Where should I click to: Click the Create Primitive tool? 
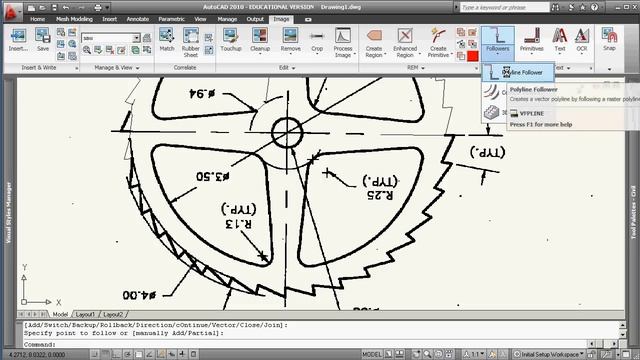[438, 42]
